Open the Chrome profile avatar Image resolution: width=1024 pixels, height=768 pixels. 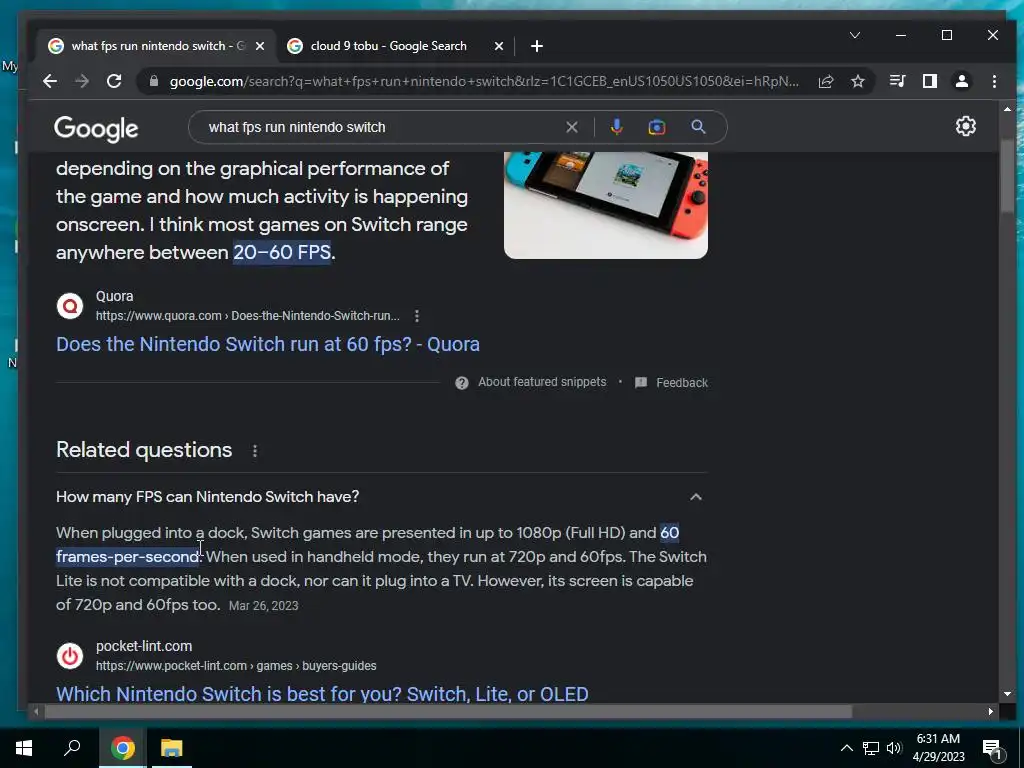click(x=962, y=81)
